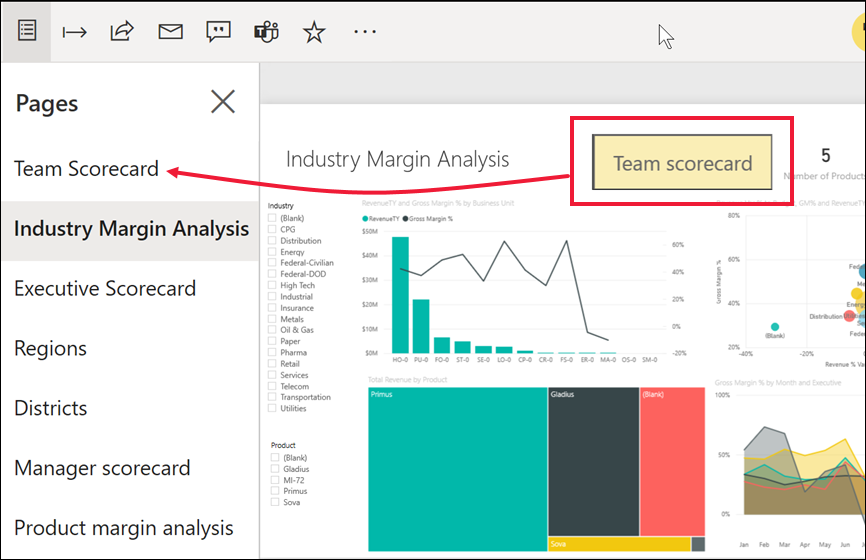Check CPG industry checkbox
This screenshot has height=560, width=866.
272,229
